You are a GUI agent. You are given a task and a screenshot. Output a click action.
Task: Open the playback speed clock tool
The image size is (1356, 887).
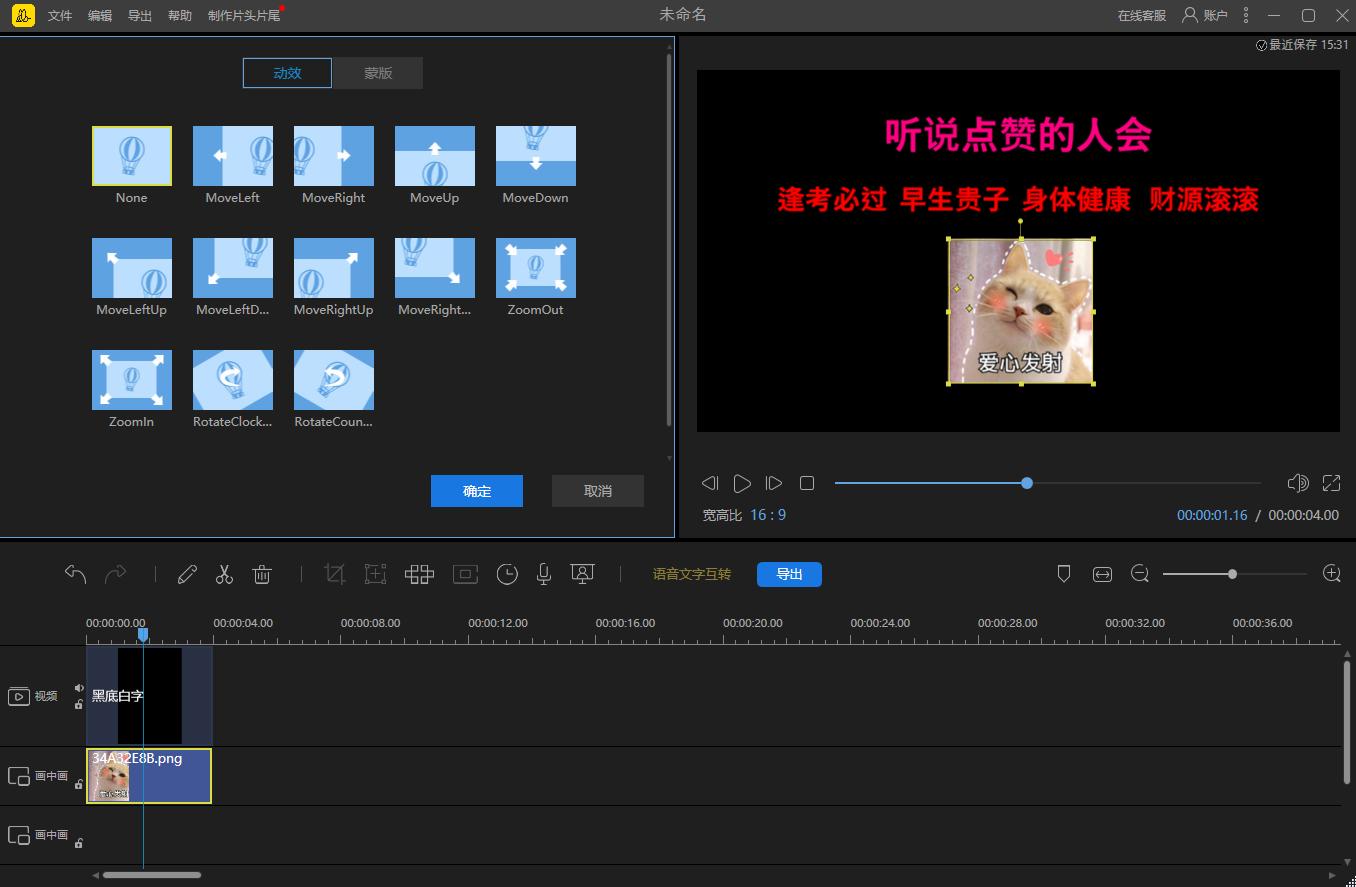click(507, 574)
